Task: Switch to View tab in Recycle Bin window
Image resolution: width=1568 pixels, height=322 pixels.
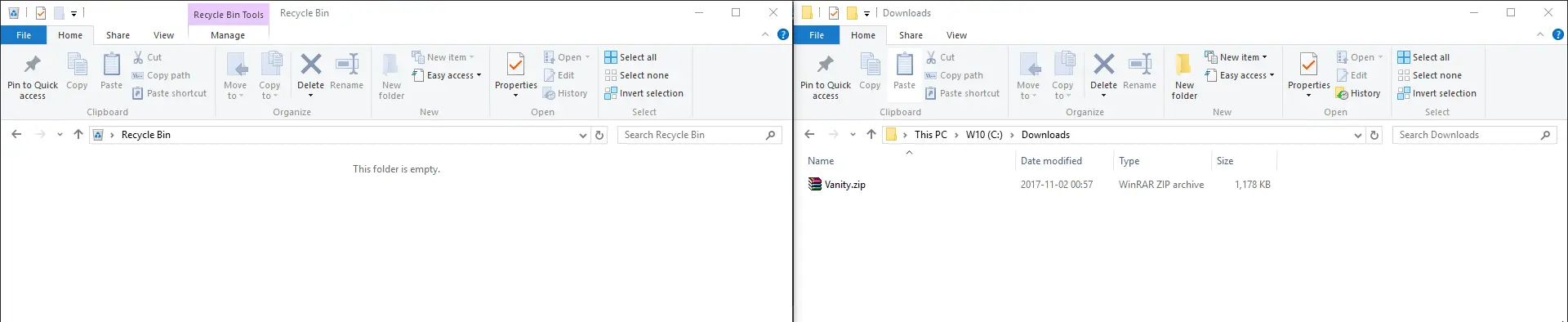Action: click(163, 35)
